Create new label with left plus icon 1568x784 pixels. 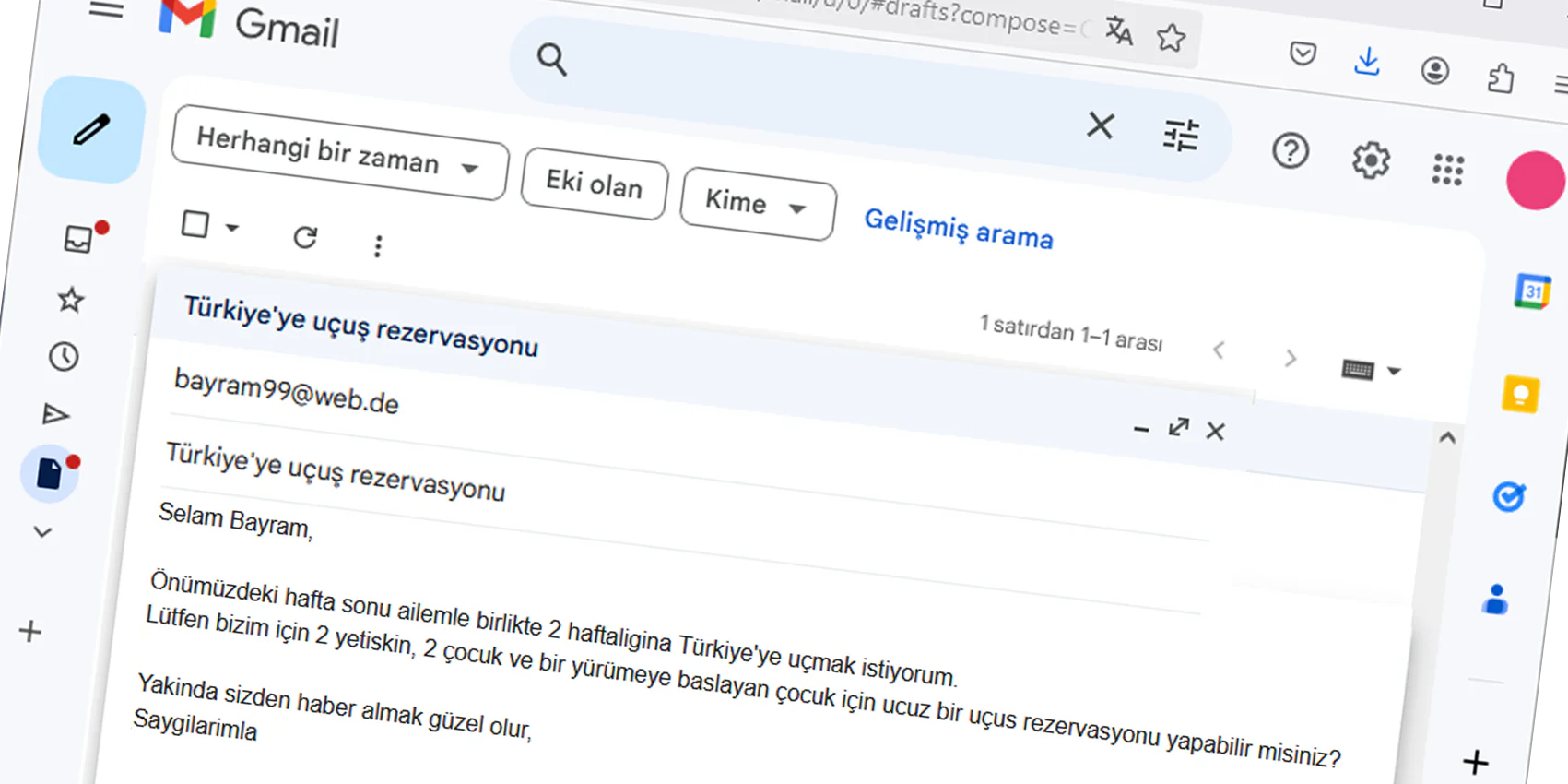click(x=30, y=631)
